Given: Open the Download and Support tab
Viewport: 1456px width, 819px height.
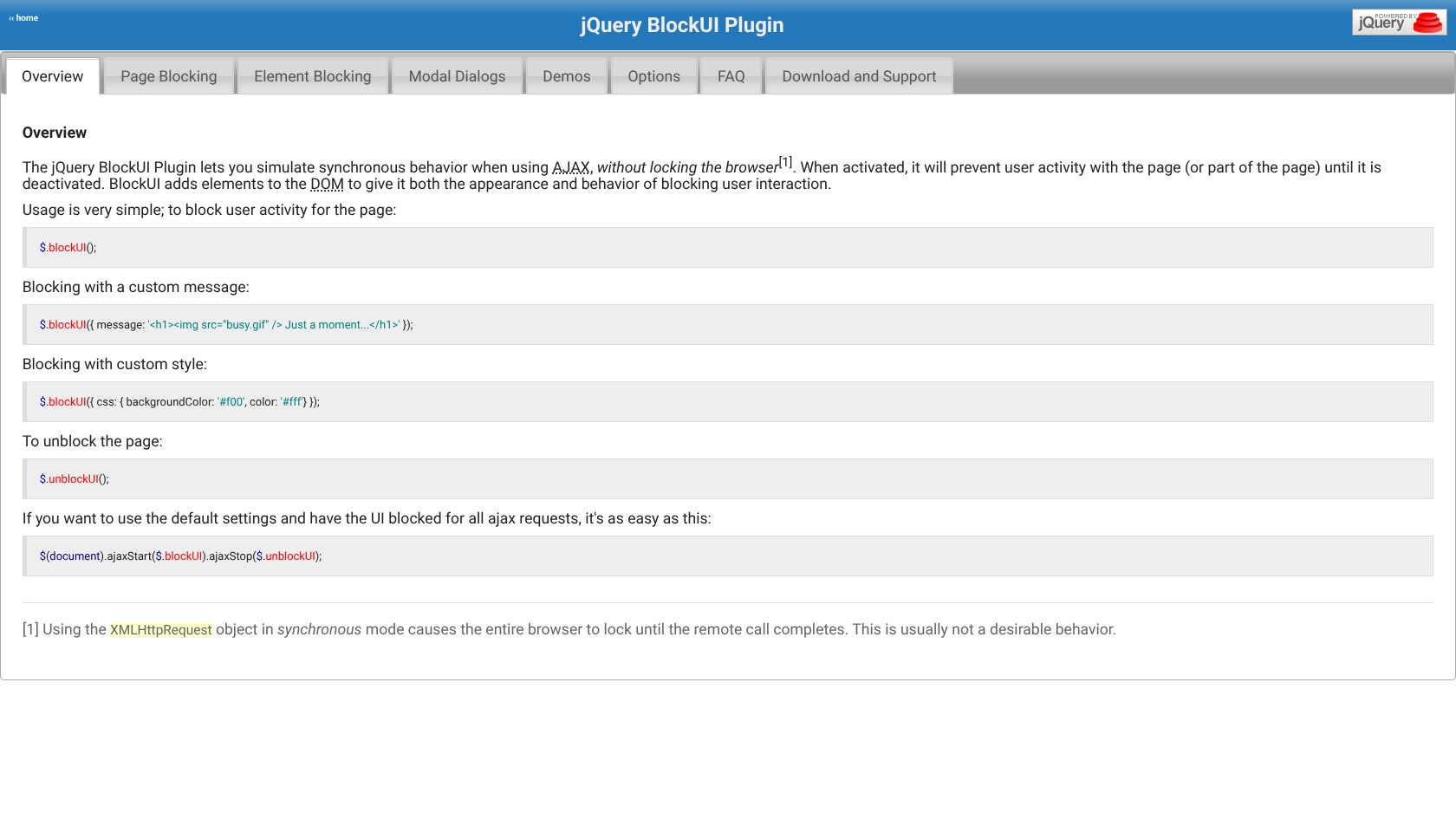Looking at the screenshot, I should 860,76.
